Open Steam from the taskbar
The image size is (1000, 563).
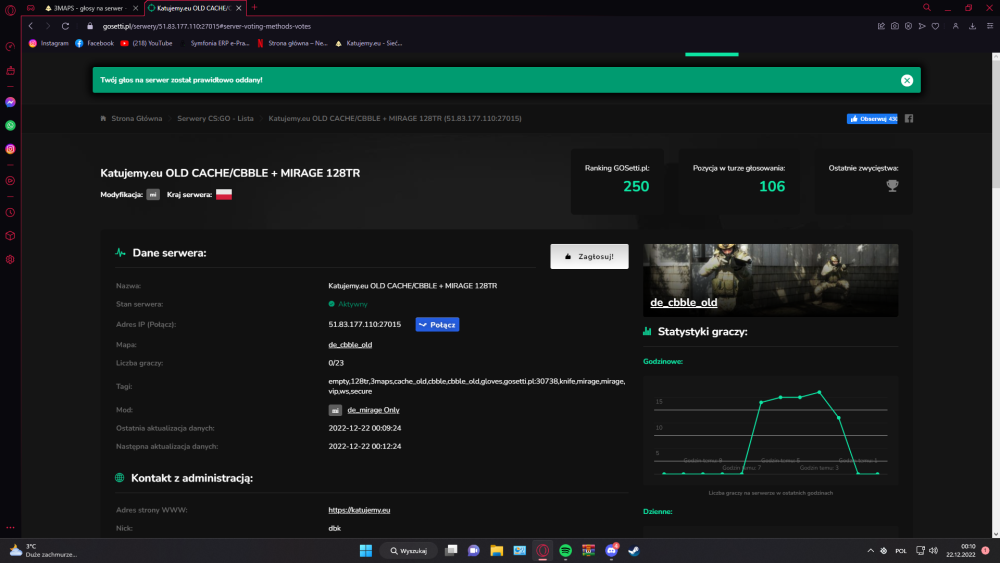[634, 551]
